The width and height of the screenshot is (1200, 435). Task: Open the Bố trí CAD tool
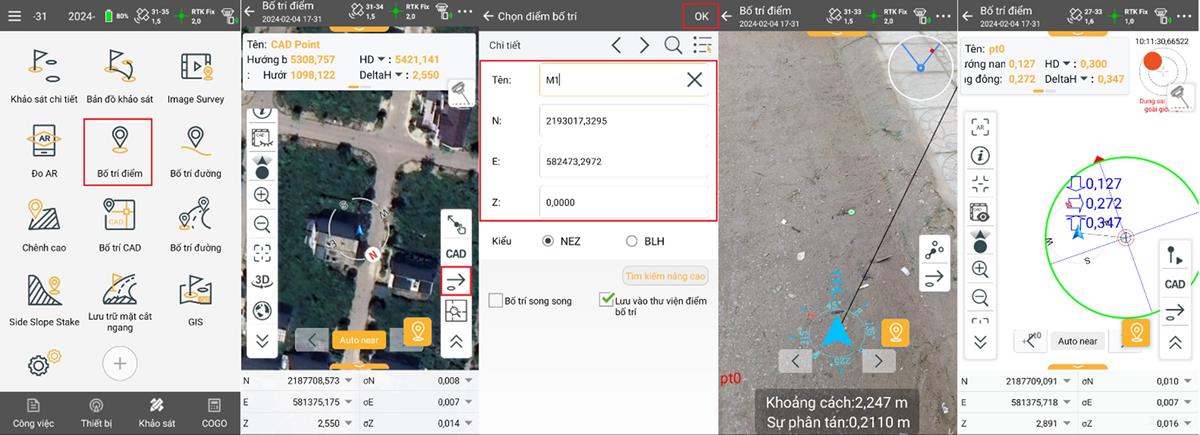point(119,223)
